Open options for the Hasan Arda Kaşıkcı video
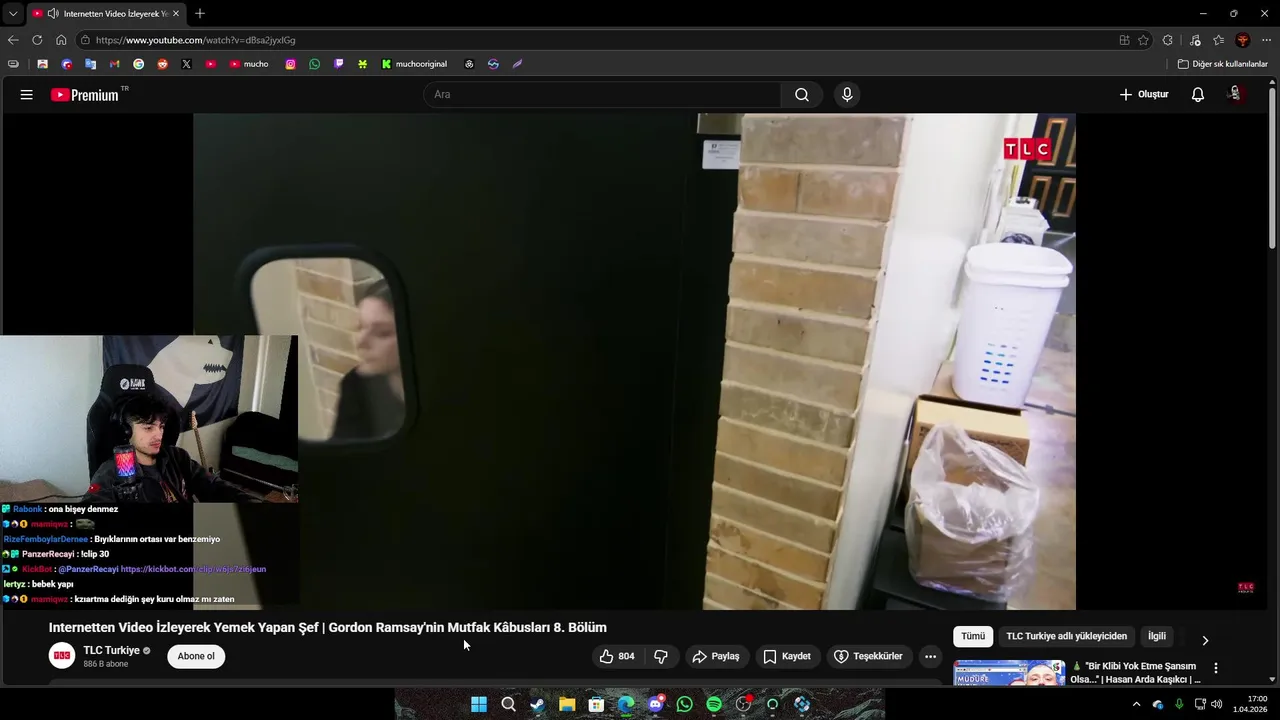The height and width of the screenshot is (720, 1280). (x=1216, y=668)
